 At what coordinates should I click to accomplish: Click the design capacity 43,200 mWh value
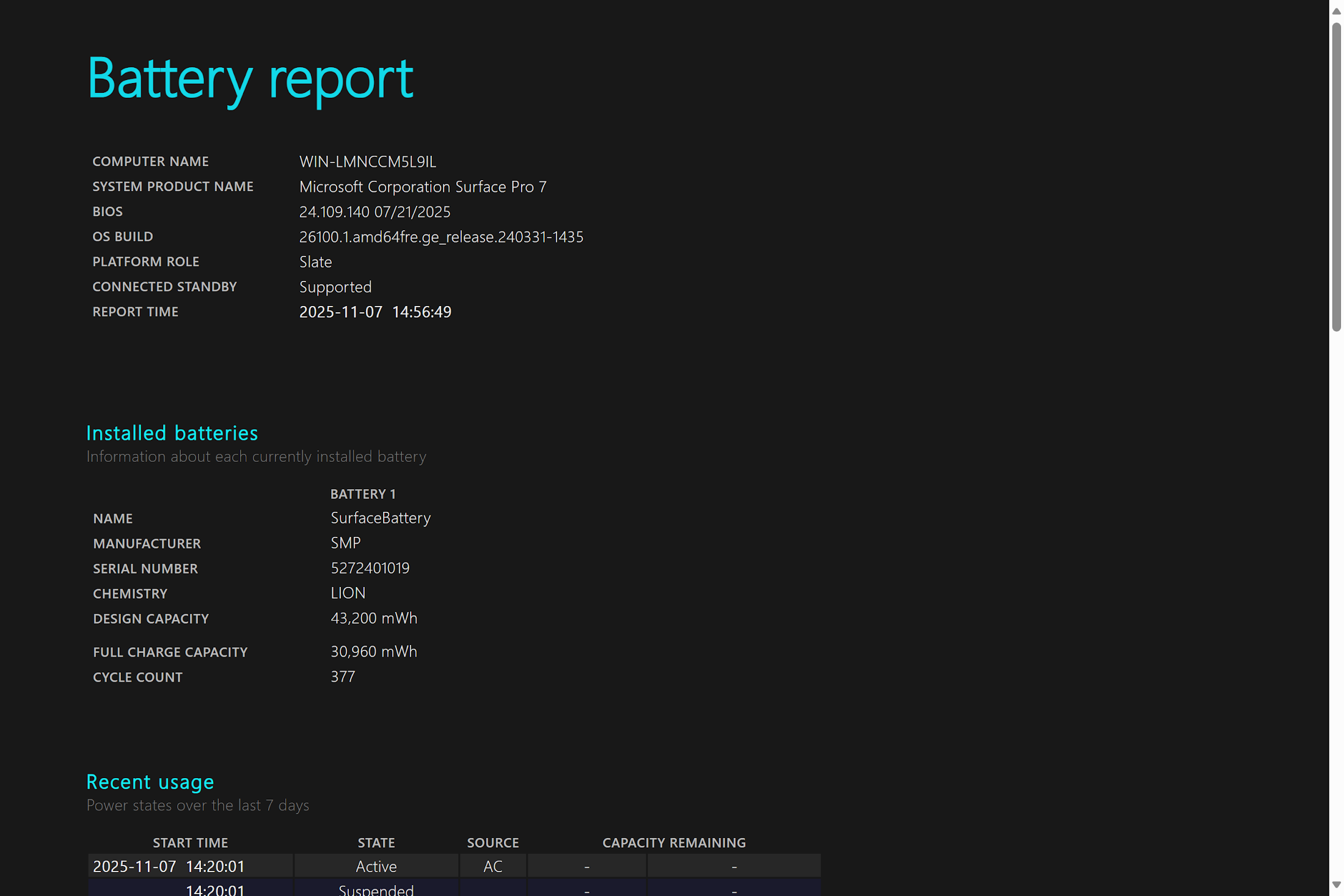(x=373, y=618)
